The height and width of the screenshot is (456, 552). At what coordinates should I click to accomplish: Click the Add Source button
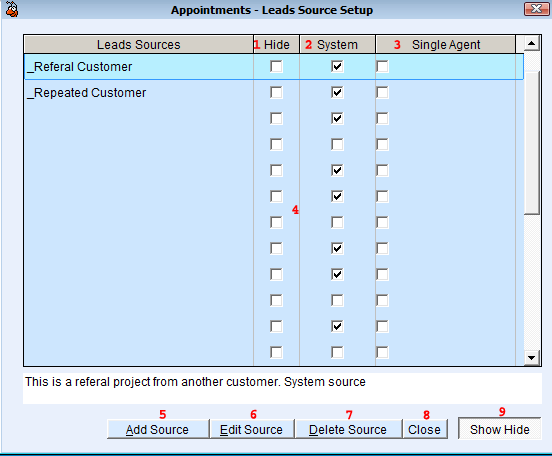[x=158, y=429]
